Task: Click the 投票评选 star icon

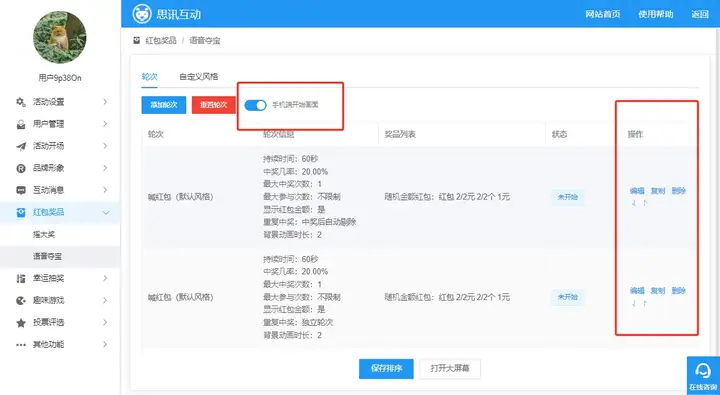Action: (21, 322)
